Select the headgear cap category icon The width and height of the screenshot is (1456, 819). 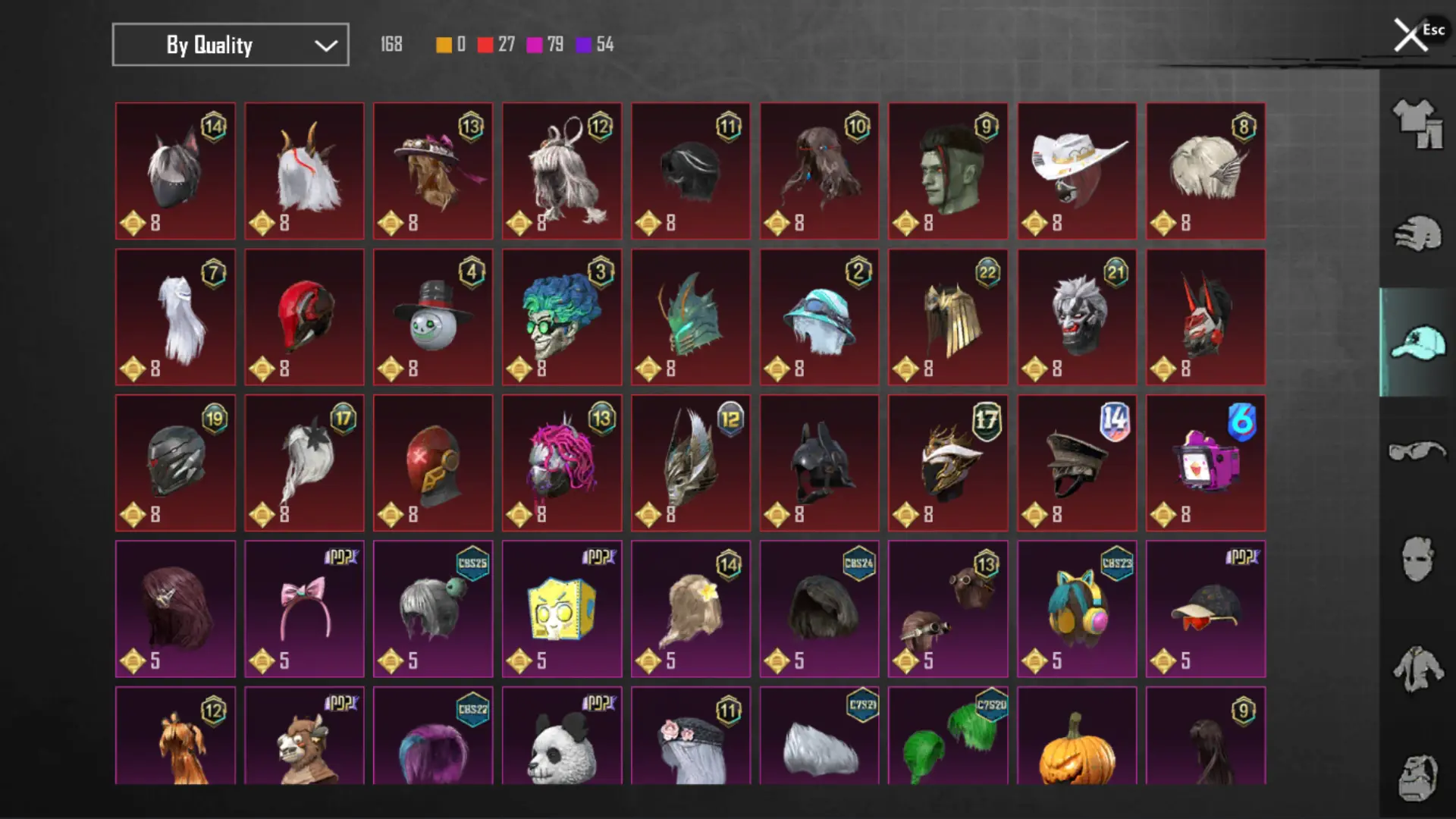[x=1417, y=343]
